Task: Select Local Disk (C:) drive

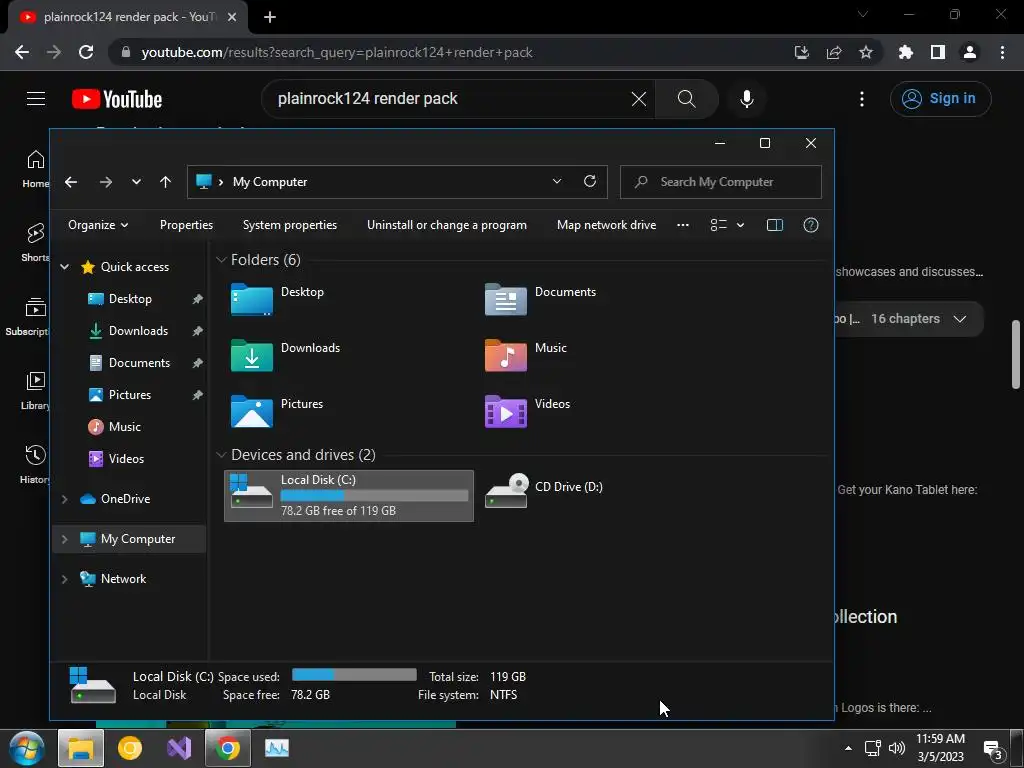Action: click(349, 496)
